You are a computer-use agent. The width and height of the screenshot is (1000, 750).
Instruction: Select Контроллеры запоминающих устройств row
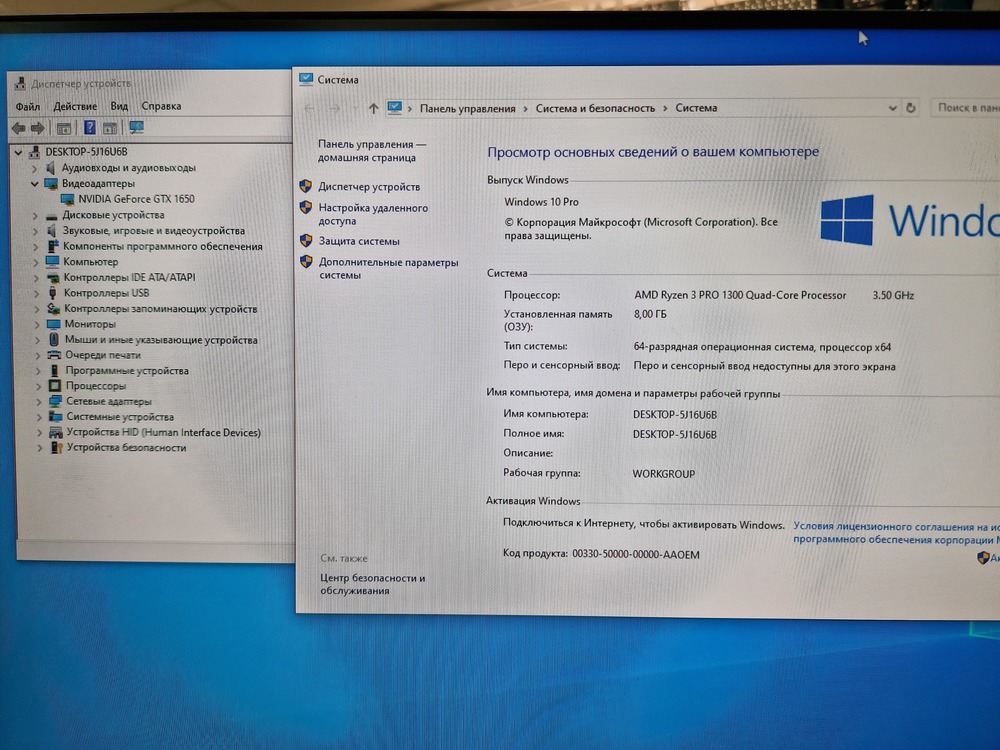click(x=161, y=309)
